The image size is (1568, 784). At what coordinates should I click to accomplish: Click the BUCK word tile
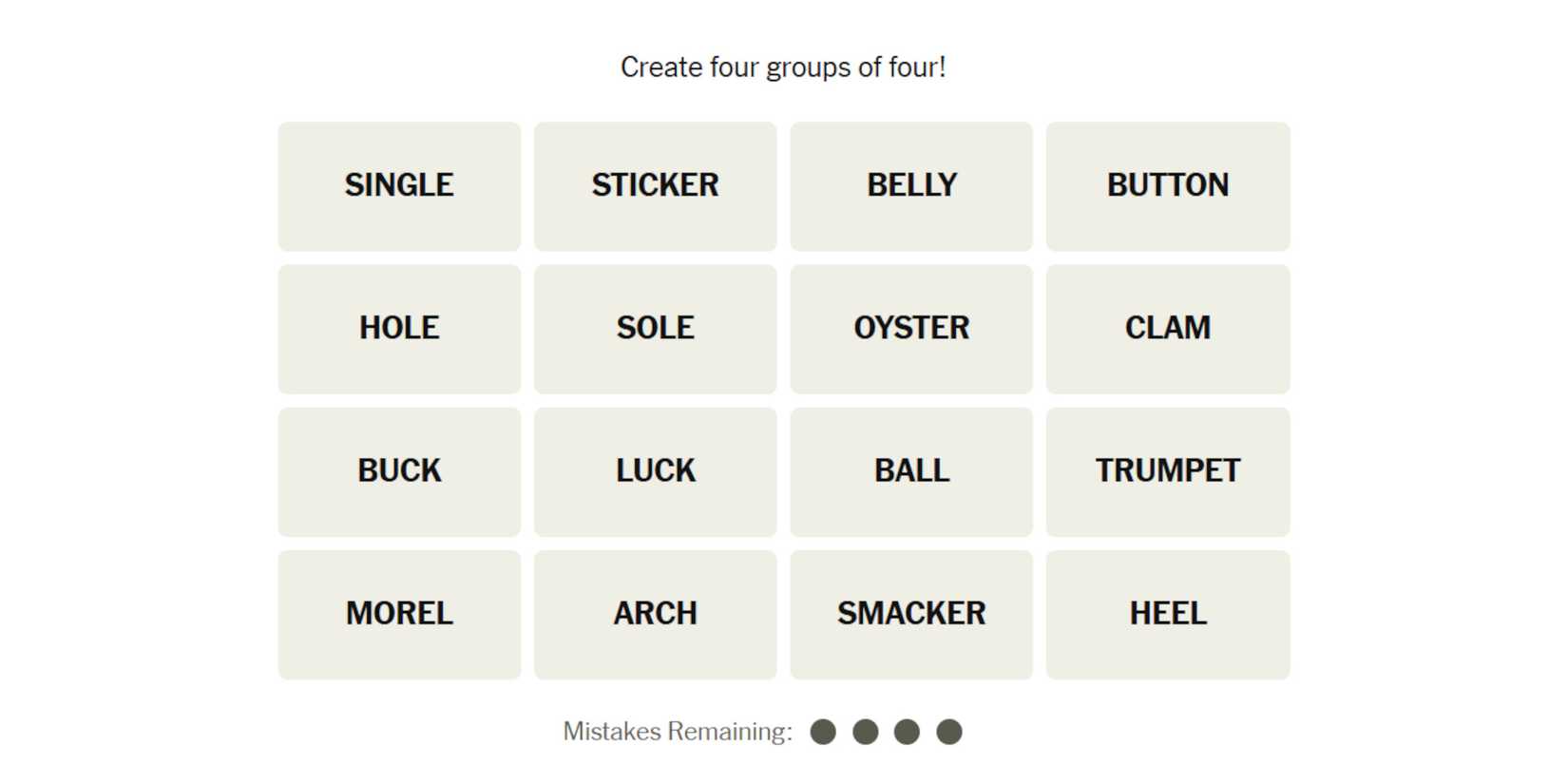click(399, 471)
